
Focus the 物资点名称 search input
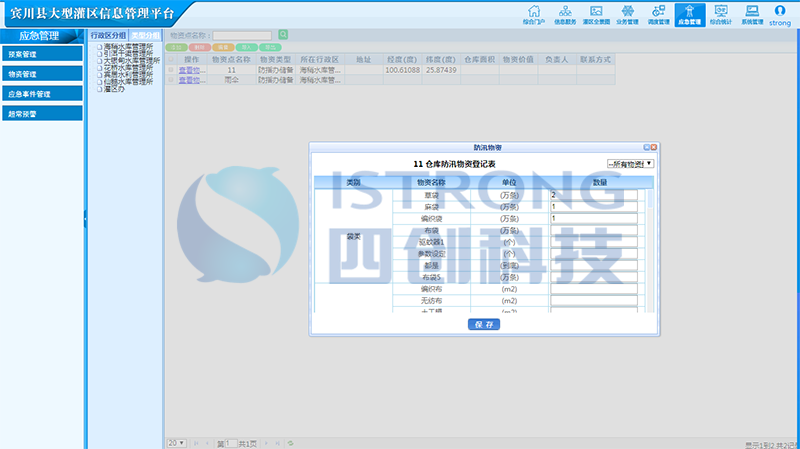pos(242,35)
